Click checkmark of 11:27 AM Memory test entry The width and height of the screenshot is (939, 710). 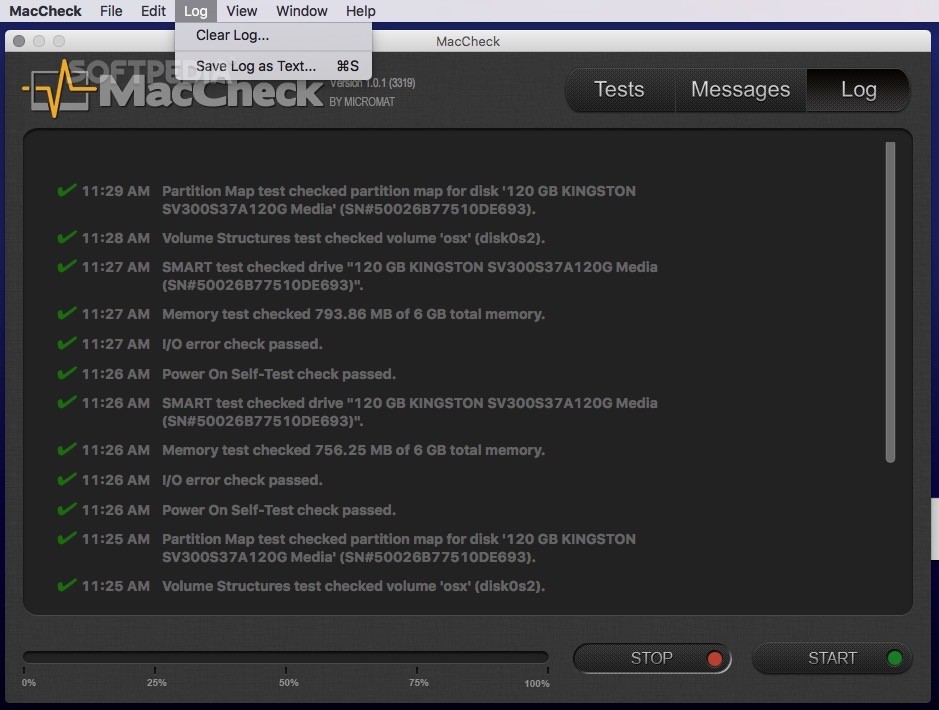[x=66, y=313]
